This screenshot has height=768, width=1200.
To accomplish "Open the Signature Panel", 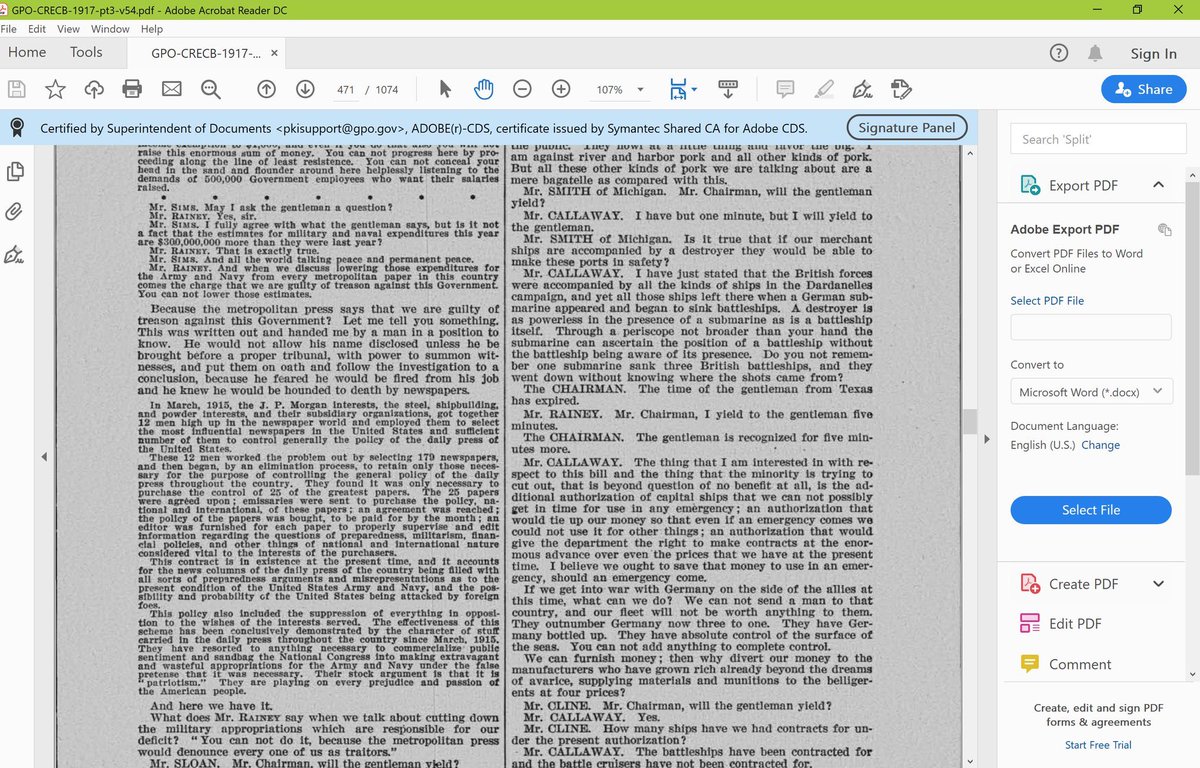I will (x=905, y=127).
